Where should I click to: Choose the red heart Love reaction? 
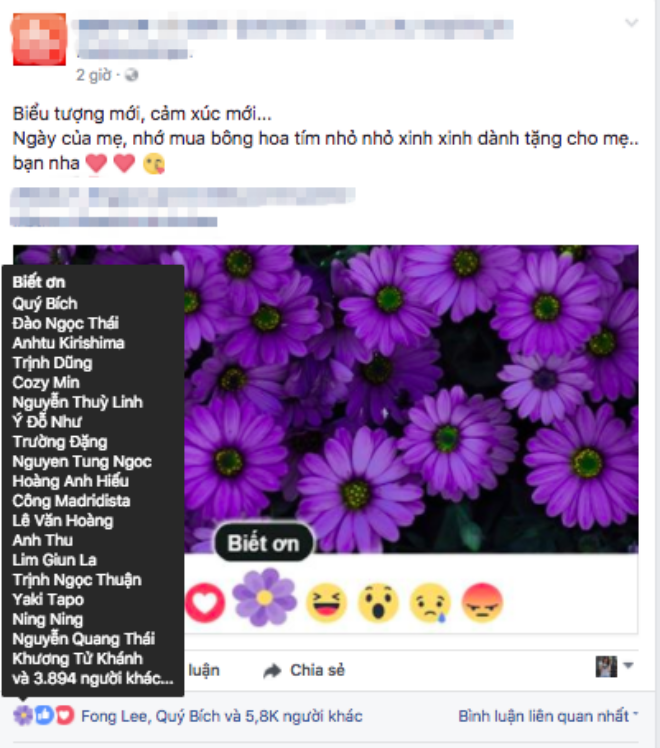click(x=205, y=603)
